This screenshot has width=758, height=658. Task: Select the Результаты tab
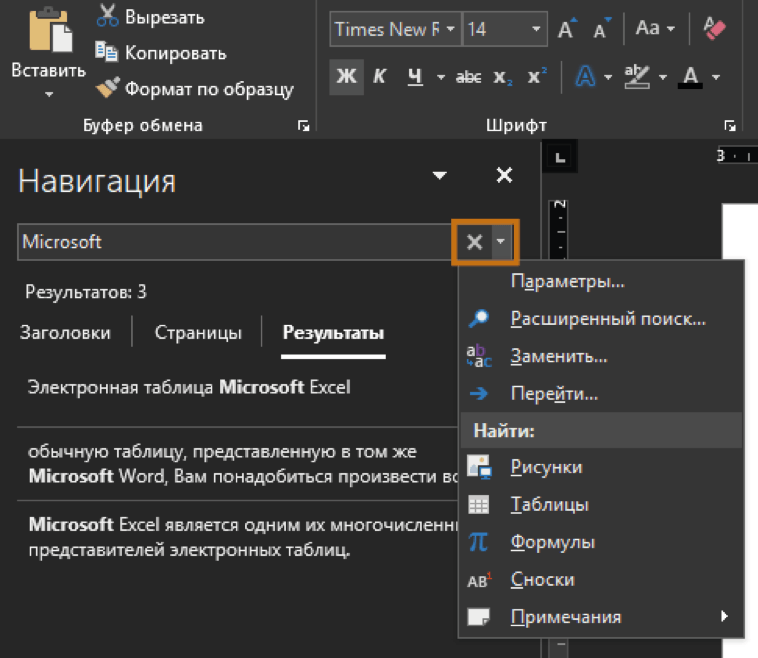[x=333, y=333]
